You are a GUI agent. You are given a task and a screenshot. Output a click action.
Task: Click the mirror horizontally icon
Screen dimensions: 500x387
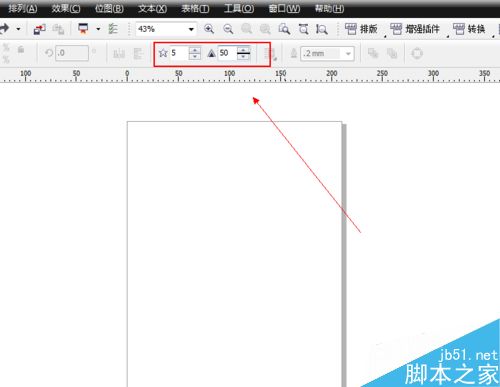pos(119,53)
